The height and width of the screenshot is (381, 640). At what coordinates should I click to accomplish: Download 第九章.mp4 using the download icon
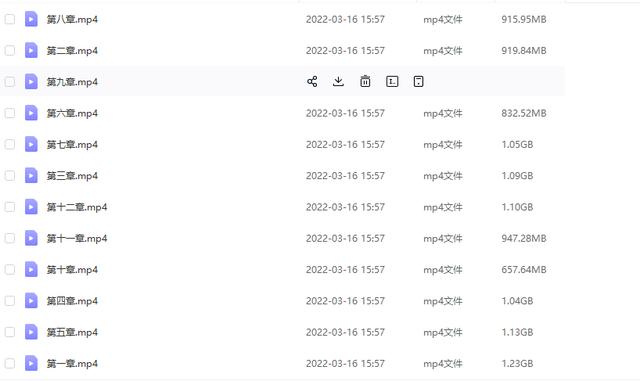point(338,82)
